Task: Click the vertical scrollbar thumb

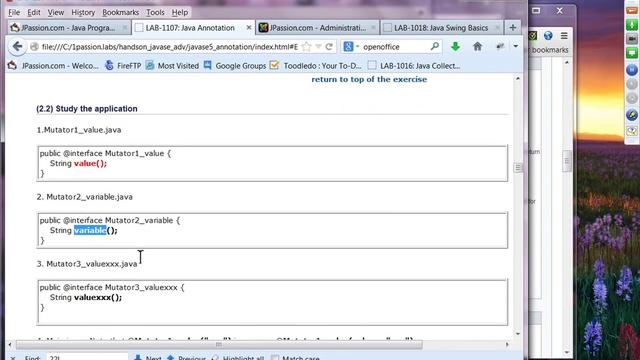Action: [518, 167]
